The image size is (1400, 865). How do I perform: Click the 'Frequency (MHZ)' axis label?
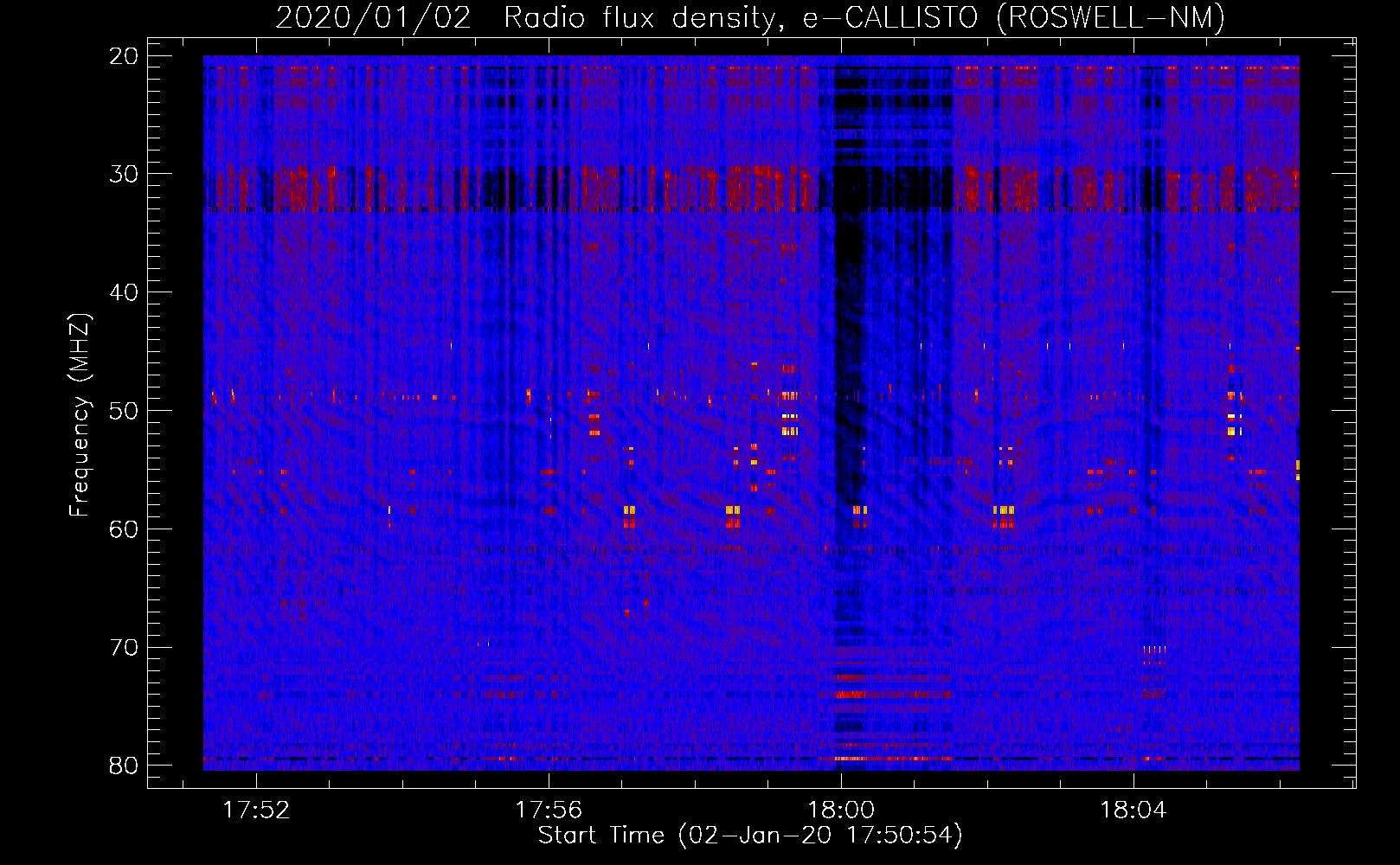point(80,415)
